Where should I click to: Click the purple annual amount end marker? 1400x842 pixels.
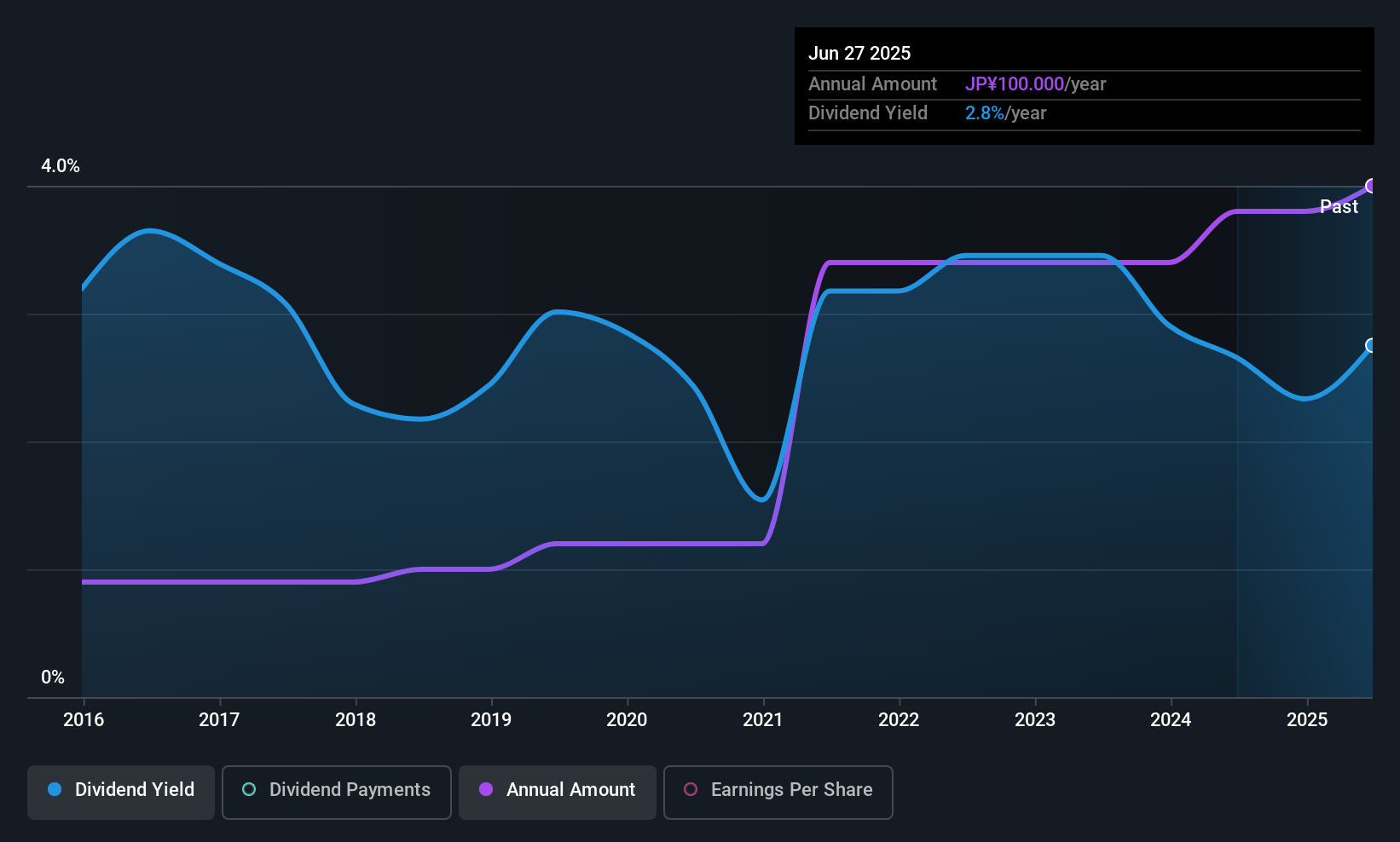point(1372,186)
